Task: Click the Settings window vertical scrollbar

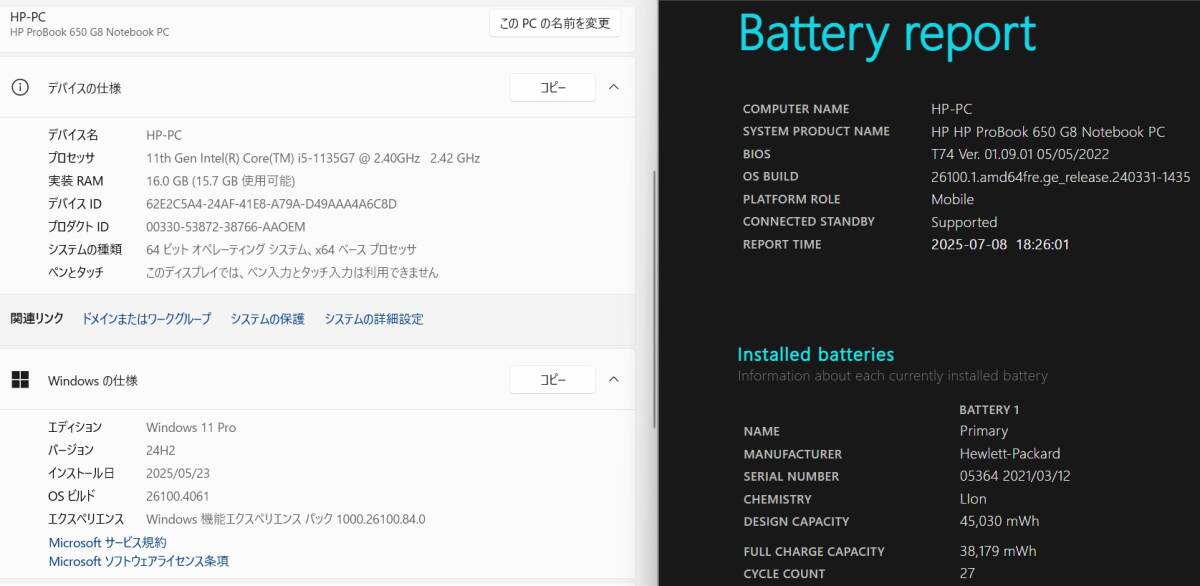Action: 654,300
